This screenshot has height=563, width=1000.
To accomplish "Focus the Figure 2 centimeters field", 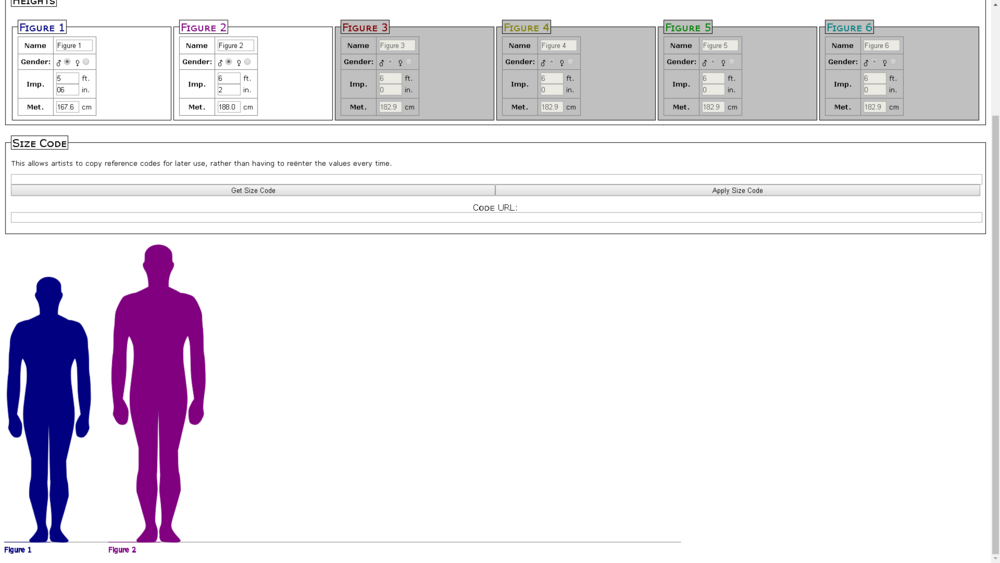I will coord(229,107).
